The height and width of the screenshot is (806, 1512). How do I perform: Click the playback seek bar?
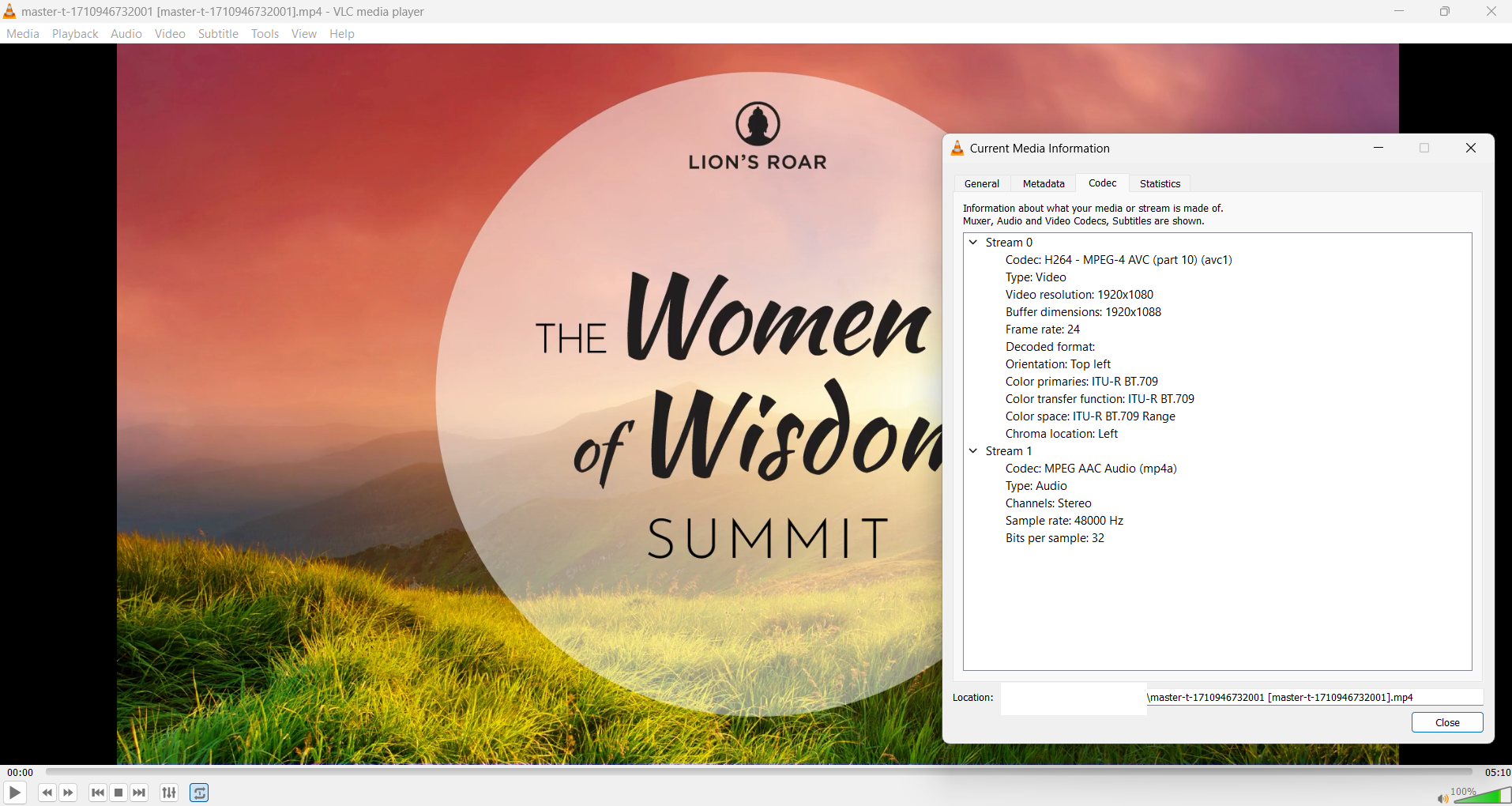(758, 772)
